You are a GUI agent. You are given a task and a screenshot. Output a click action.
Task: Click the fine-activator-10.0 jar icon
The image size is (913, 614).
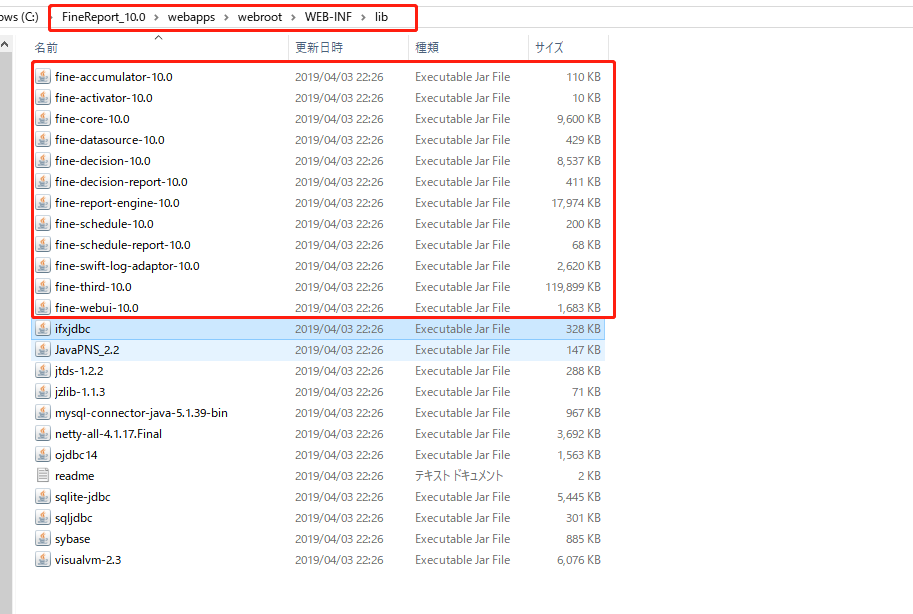[x=43, y=97]
